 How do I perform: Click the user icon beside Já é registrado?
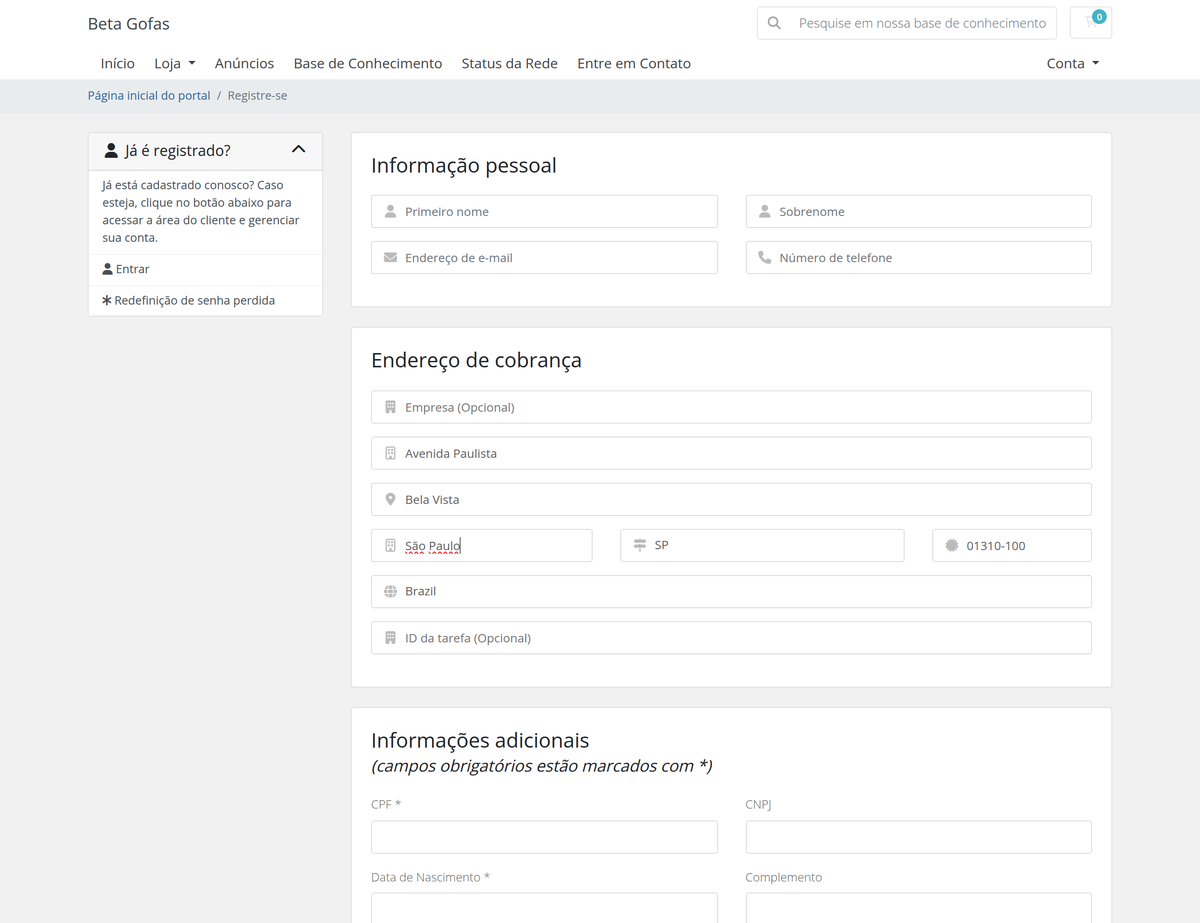(111, 151)
